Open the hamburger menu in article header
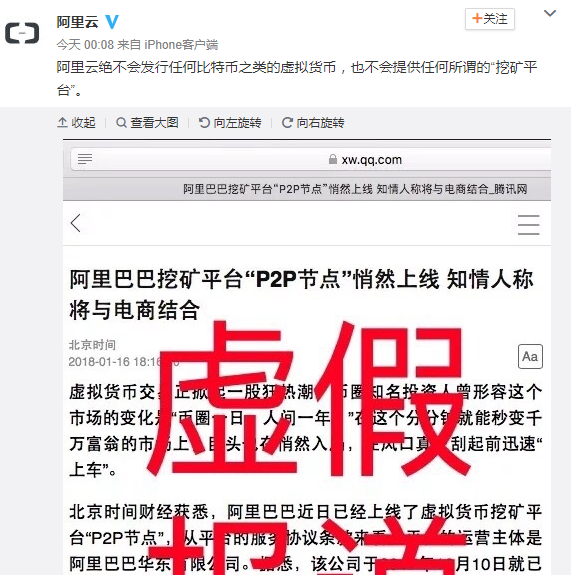571x575 pixels. 528,225
